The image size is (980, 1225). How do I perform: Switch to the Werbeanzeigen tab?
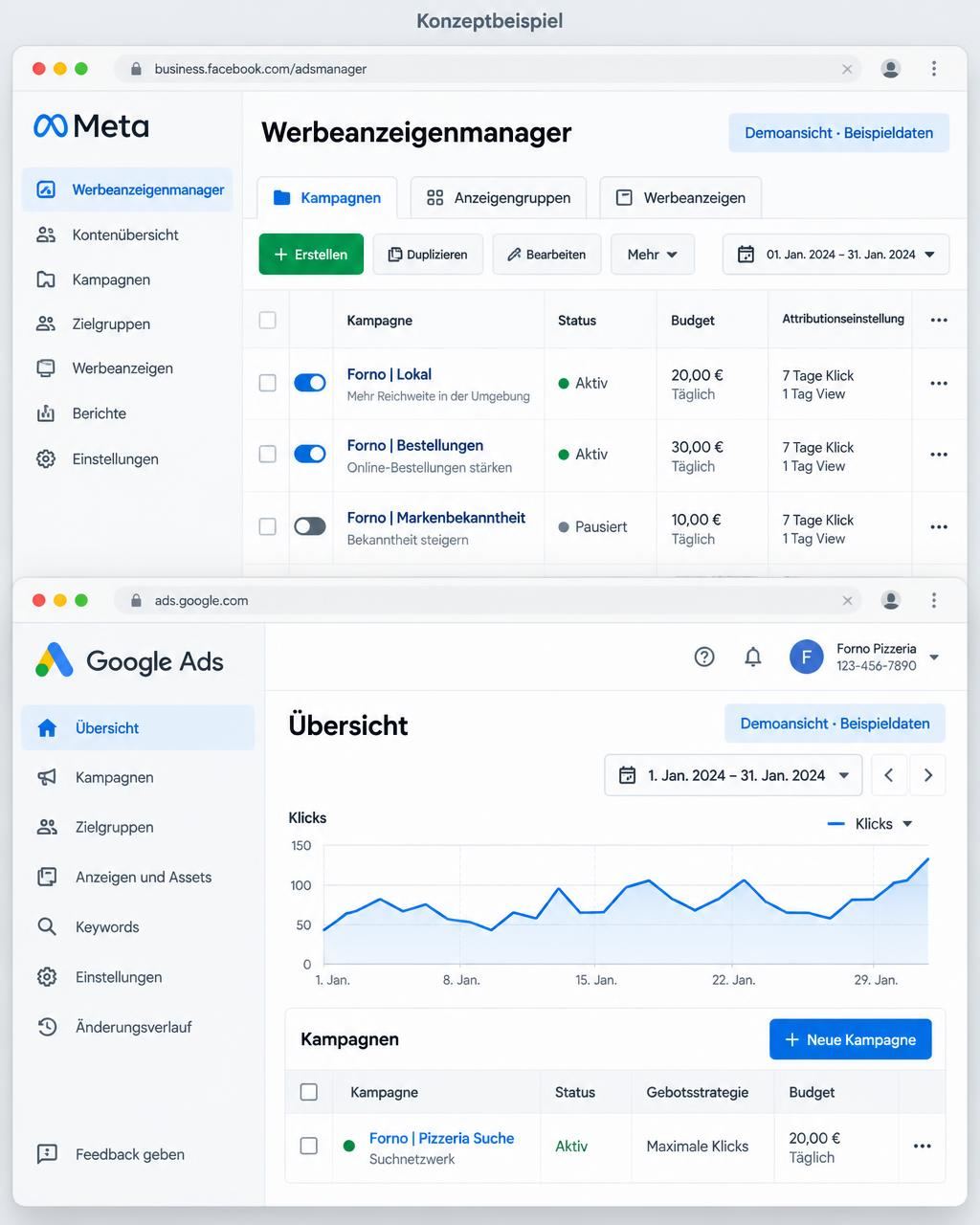(x=680, y=197)
